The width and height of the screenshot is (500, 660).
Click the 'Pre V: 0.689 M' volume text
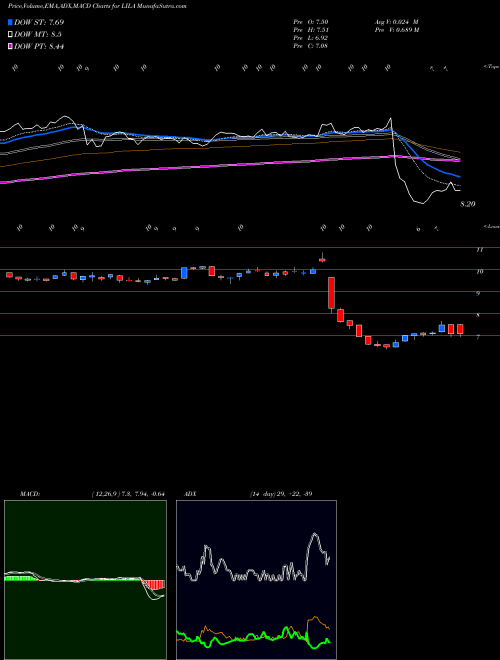coord(396,30)
